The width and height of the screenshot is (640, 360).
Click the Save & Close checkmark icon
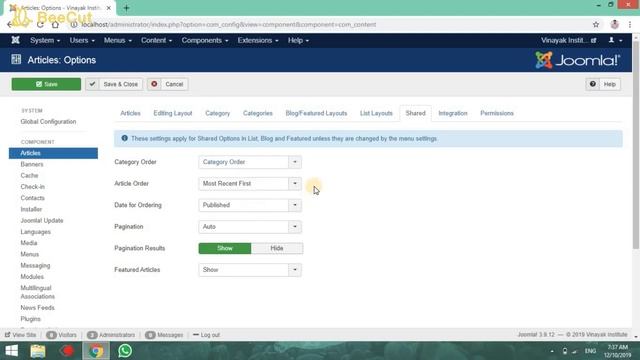(x=92, y=84)
